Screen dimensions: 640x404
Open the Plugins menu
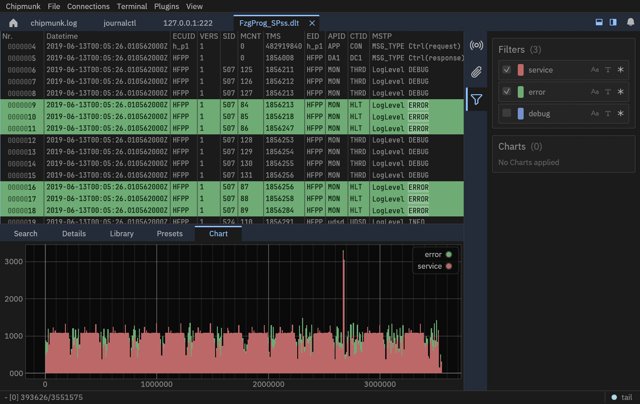(166, 6)
